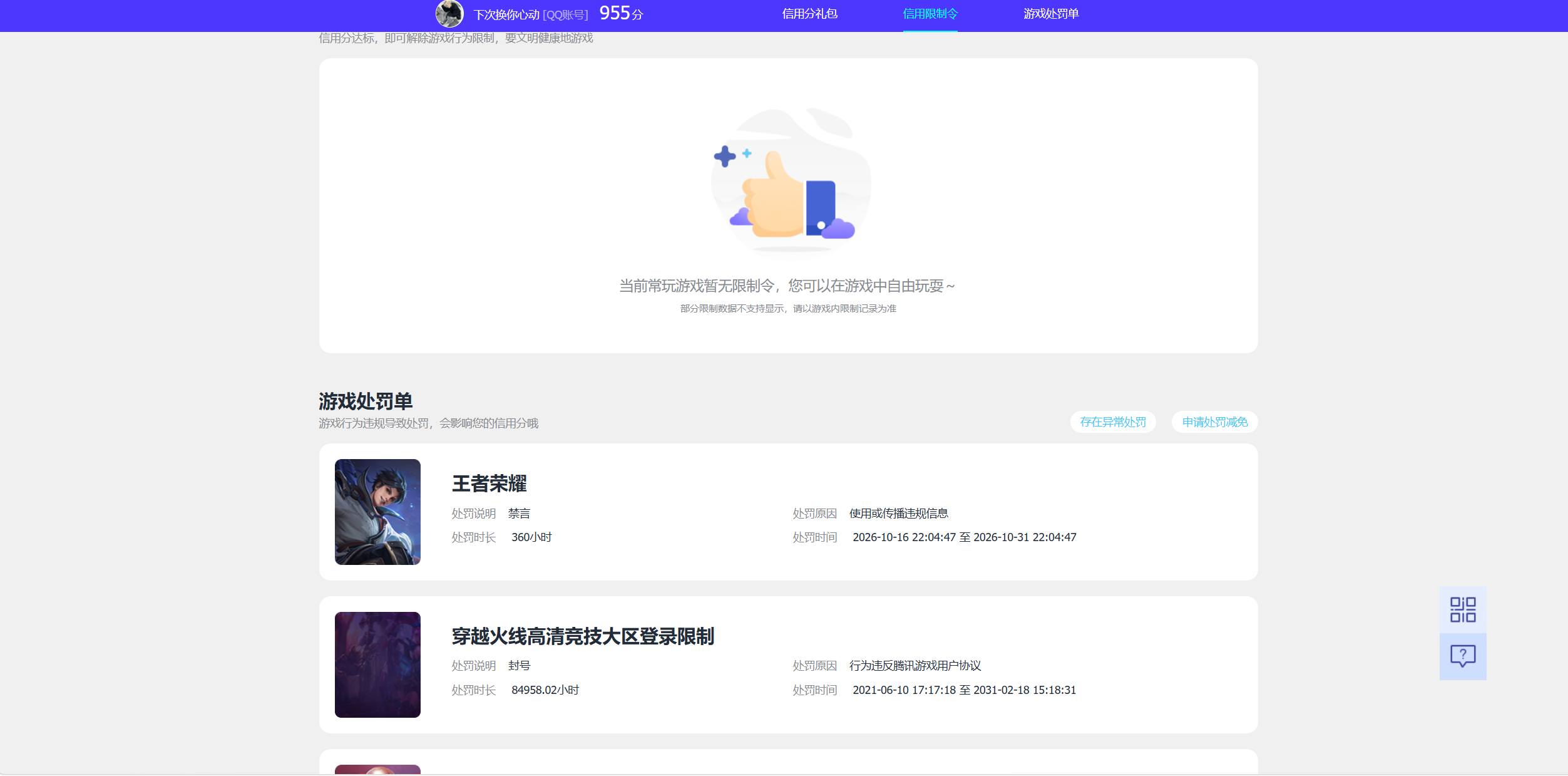Screen dimensions: 1568x776
Task: Click the duration 84958.02小时
Action: point(545,690)
